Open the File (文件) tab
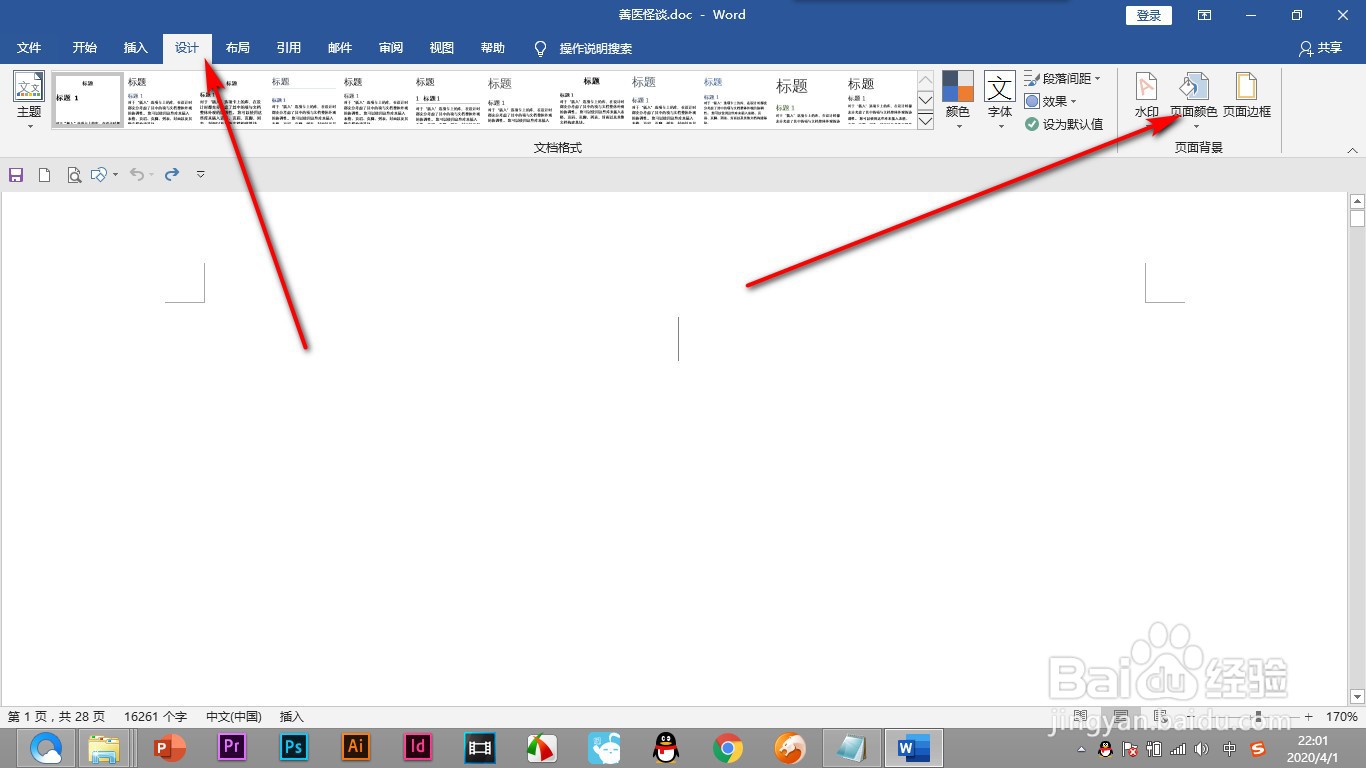This screenshot has height=768, width=1366. [x=29, y=48]
